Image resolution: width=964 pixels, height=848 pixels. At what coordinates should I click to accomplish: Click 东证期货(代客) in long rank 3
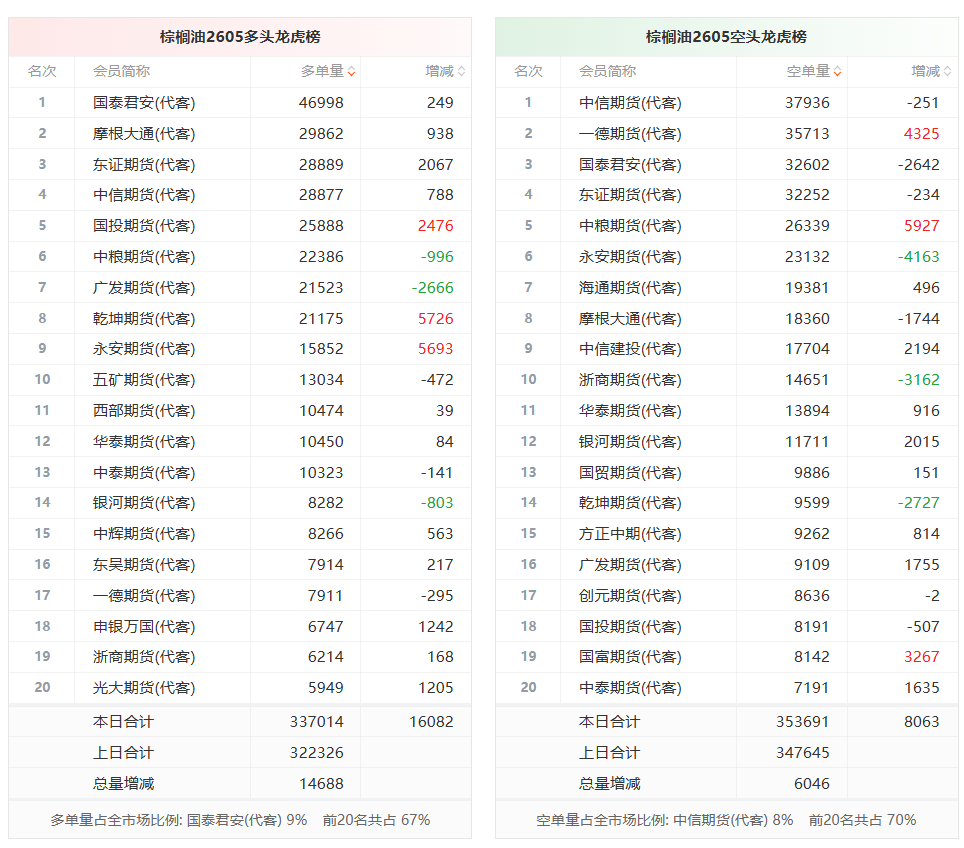[x=144, y=165]
